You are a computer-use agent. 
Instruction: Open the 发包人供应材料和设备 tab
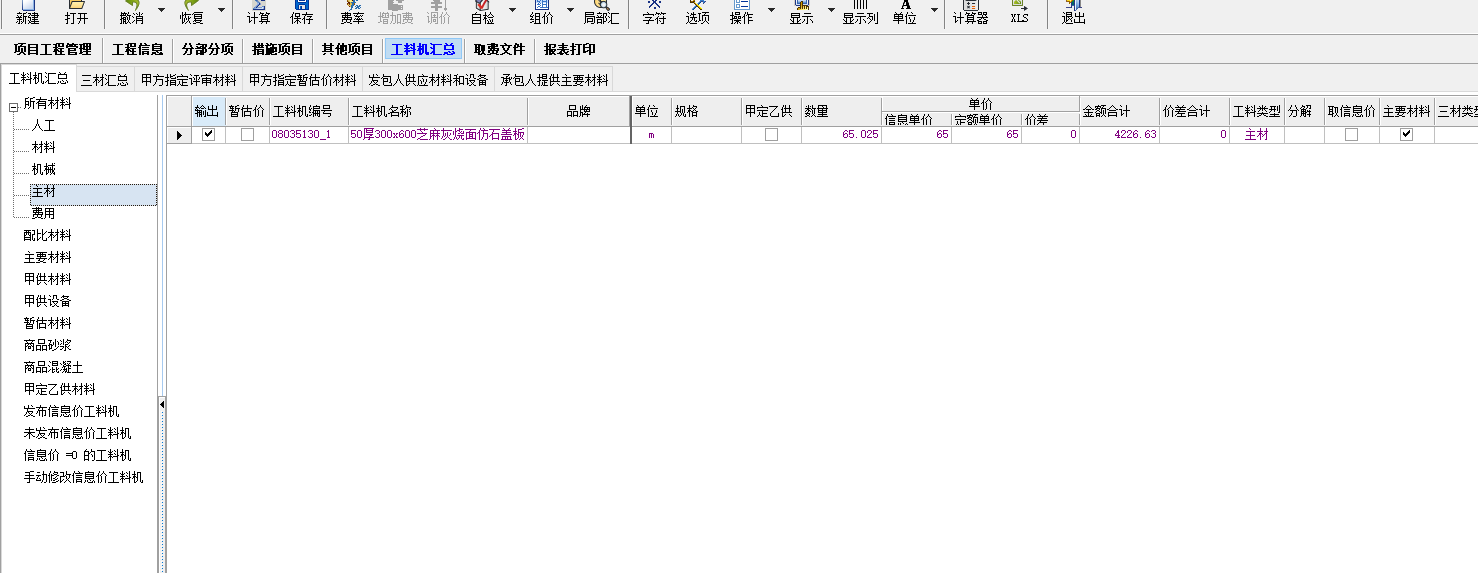(428, 80)
